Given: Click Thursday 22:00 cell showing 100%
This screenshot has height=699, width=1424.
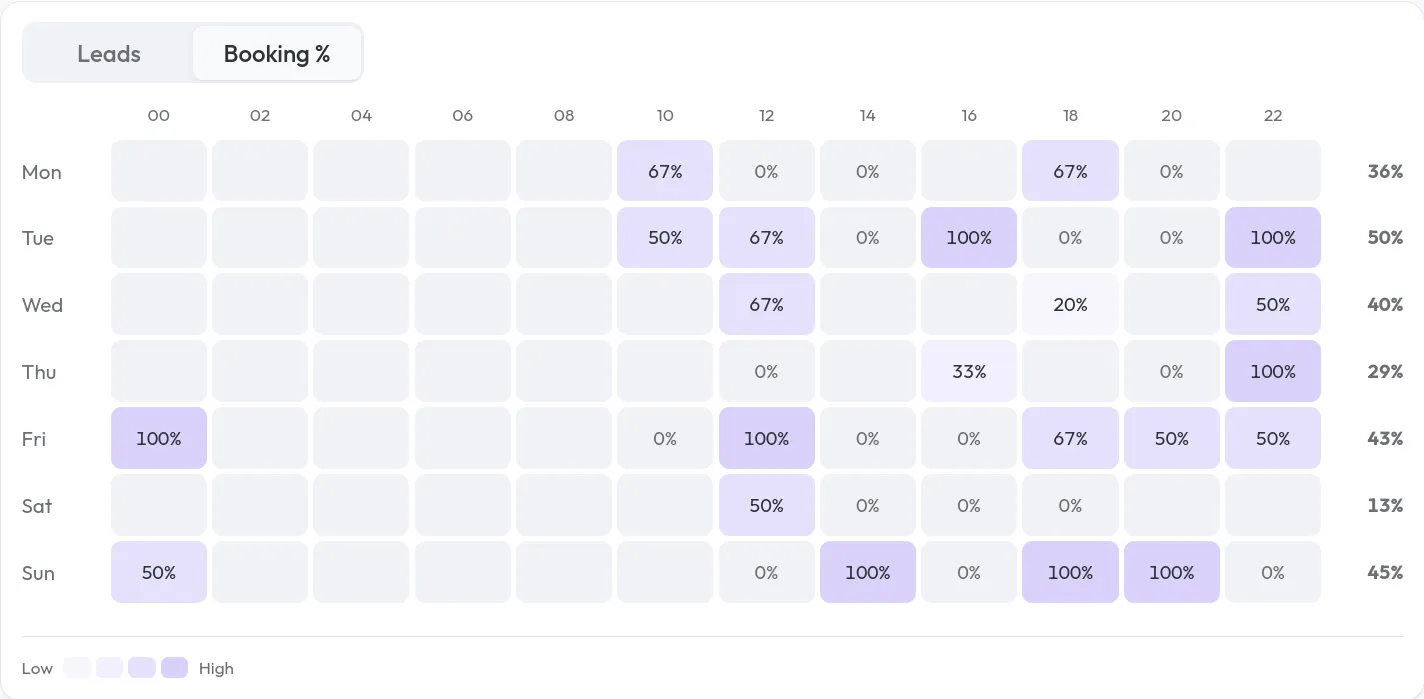Looking at the screenshot, I should pos(1272,372).
